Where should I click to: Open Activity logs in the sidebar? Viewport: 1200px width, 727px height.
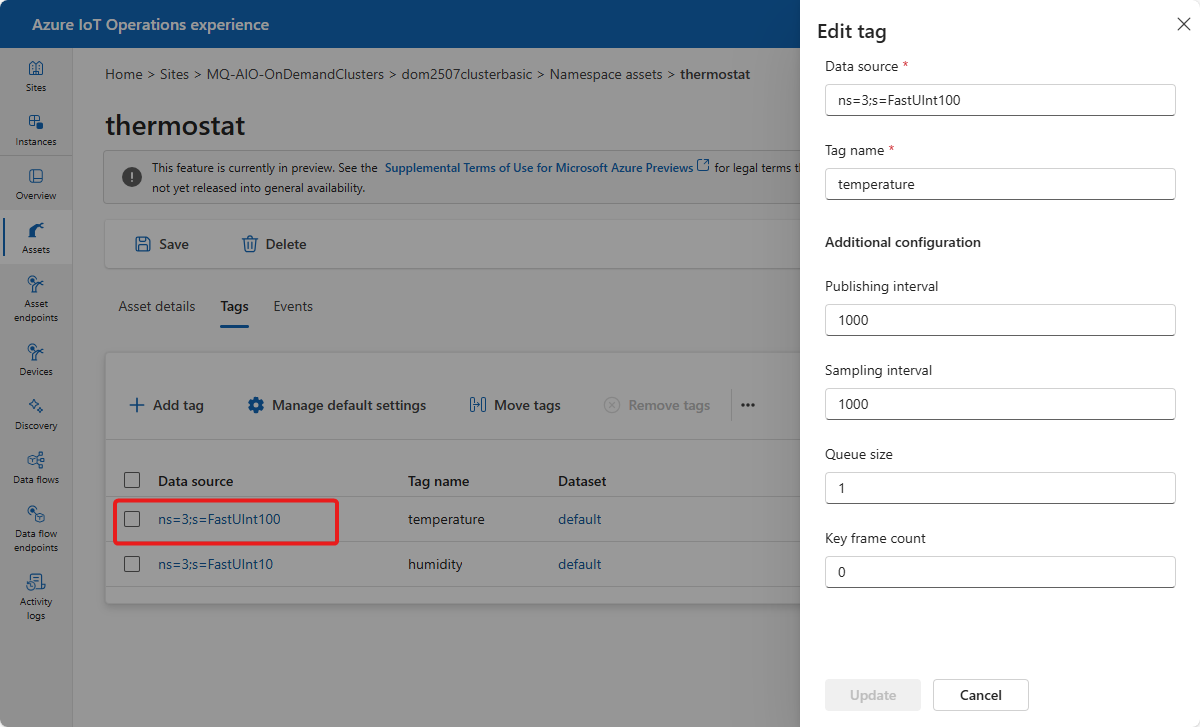click(36, 597)
